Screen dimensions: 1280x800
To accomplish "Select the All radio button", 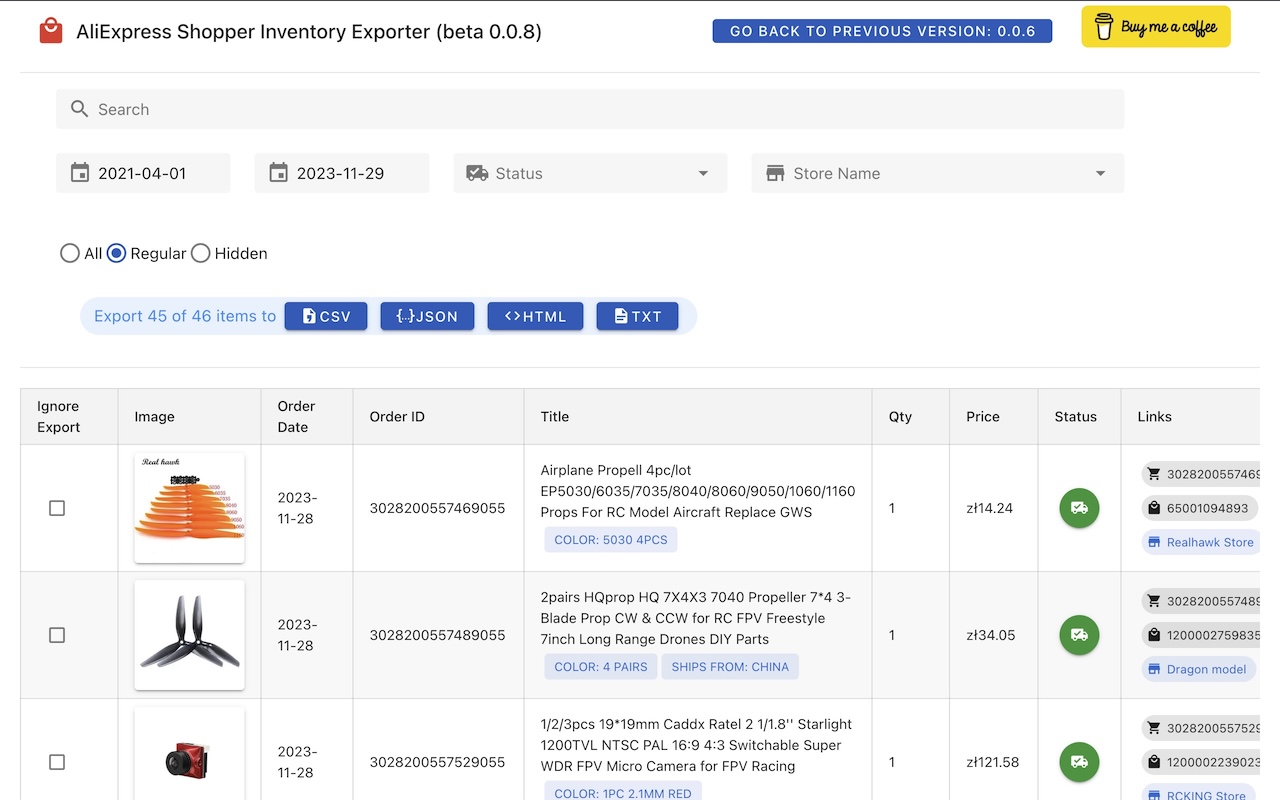I will (70, 253).
